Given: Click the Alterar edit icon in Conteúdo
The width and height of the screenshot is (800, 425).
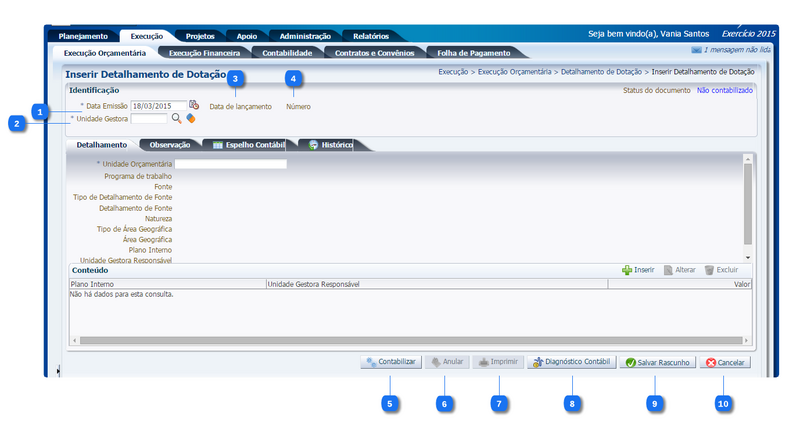Looking at the screenshot, I should click(x=669, y=270).
